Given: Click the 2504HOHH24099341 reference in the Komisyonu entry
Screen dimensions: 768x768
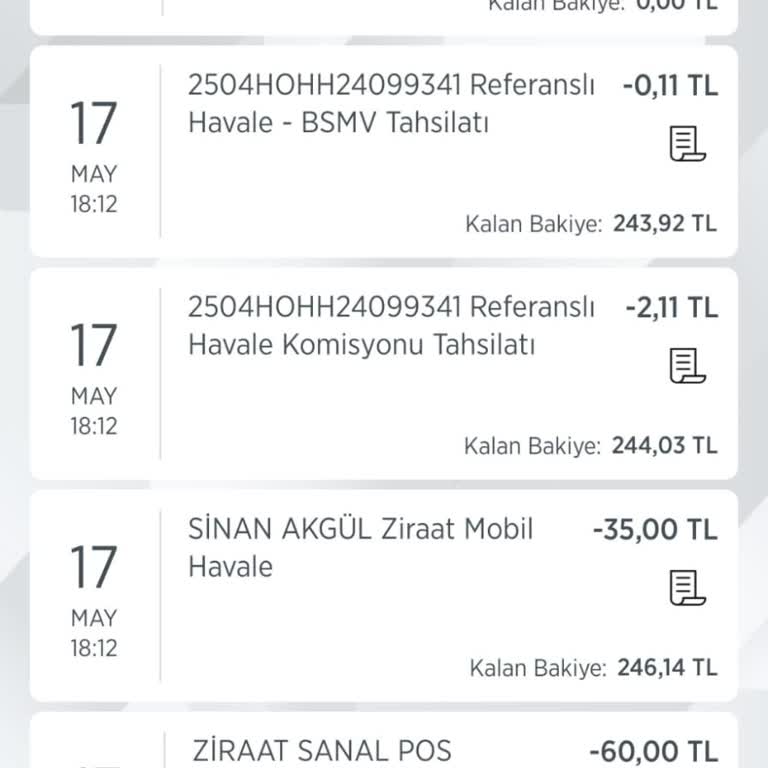Looking at the screenshot, I should coord(323,307).
